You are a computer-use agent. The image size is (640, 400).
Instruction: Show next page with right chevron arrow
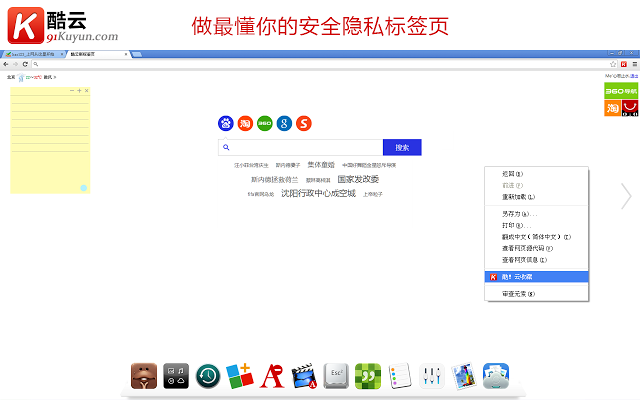626,196
